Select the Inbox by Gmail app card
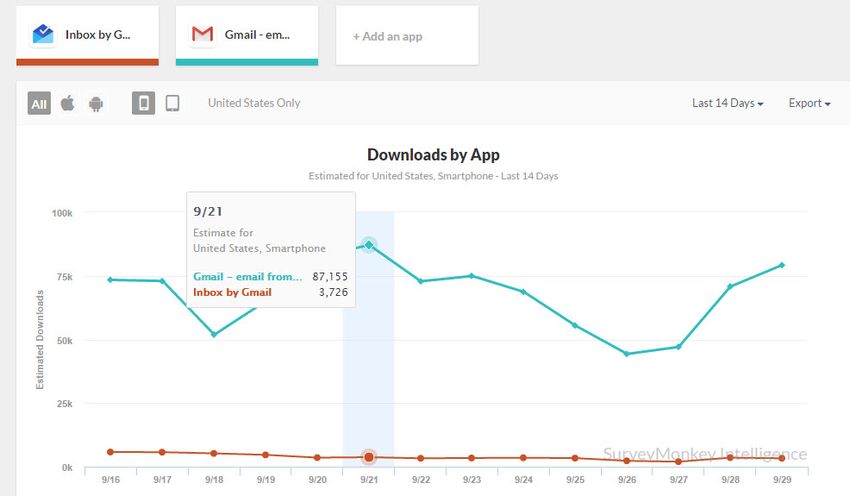This screenshot has width=850, height=496. click(x=87, y=36)
